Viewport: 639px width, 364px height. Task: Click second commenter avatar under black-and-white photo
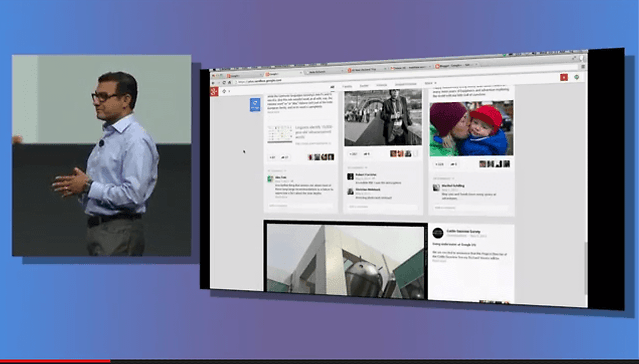350,192
